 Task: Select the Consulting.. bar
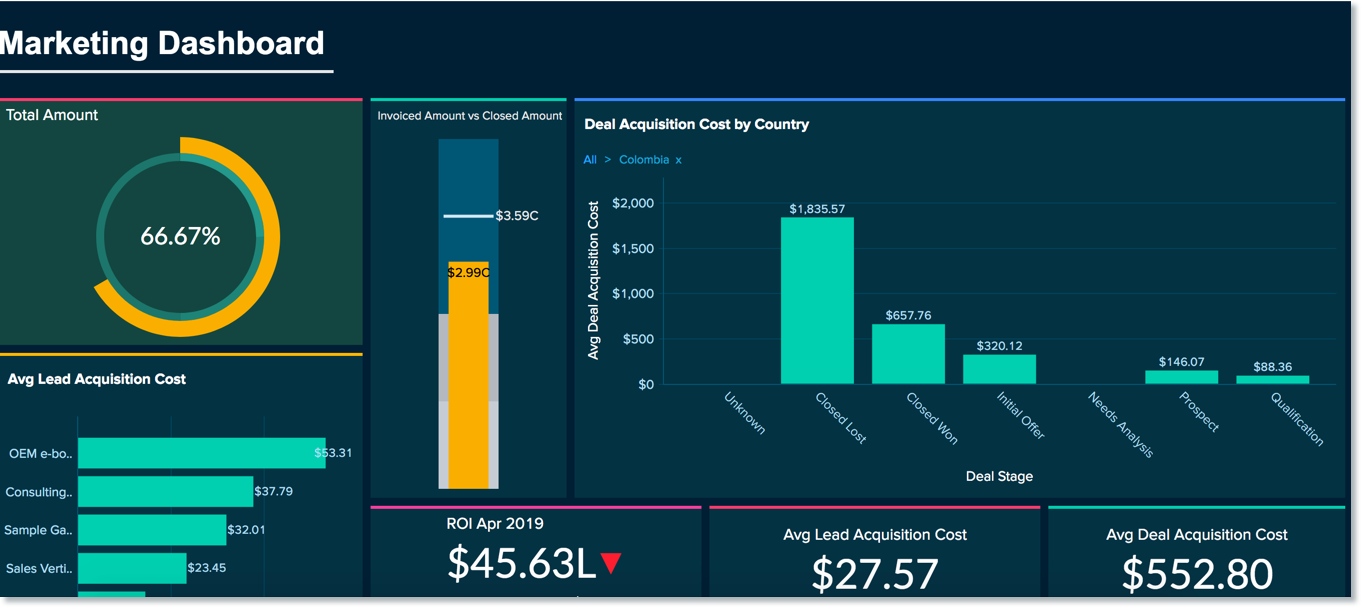[x=165, y=492]
